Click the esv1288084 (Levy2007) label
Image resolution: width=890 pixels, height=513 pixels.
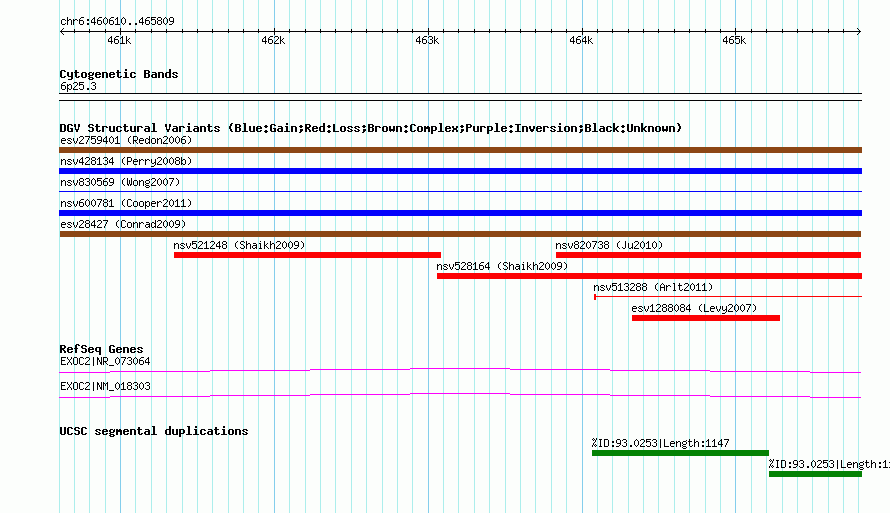coord(694,308)
